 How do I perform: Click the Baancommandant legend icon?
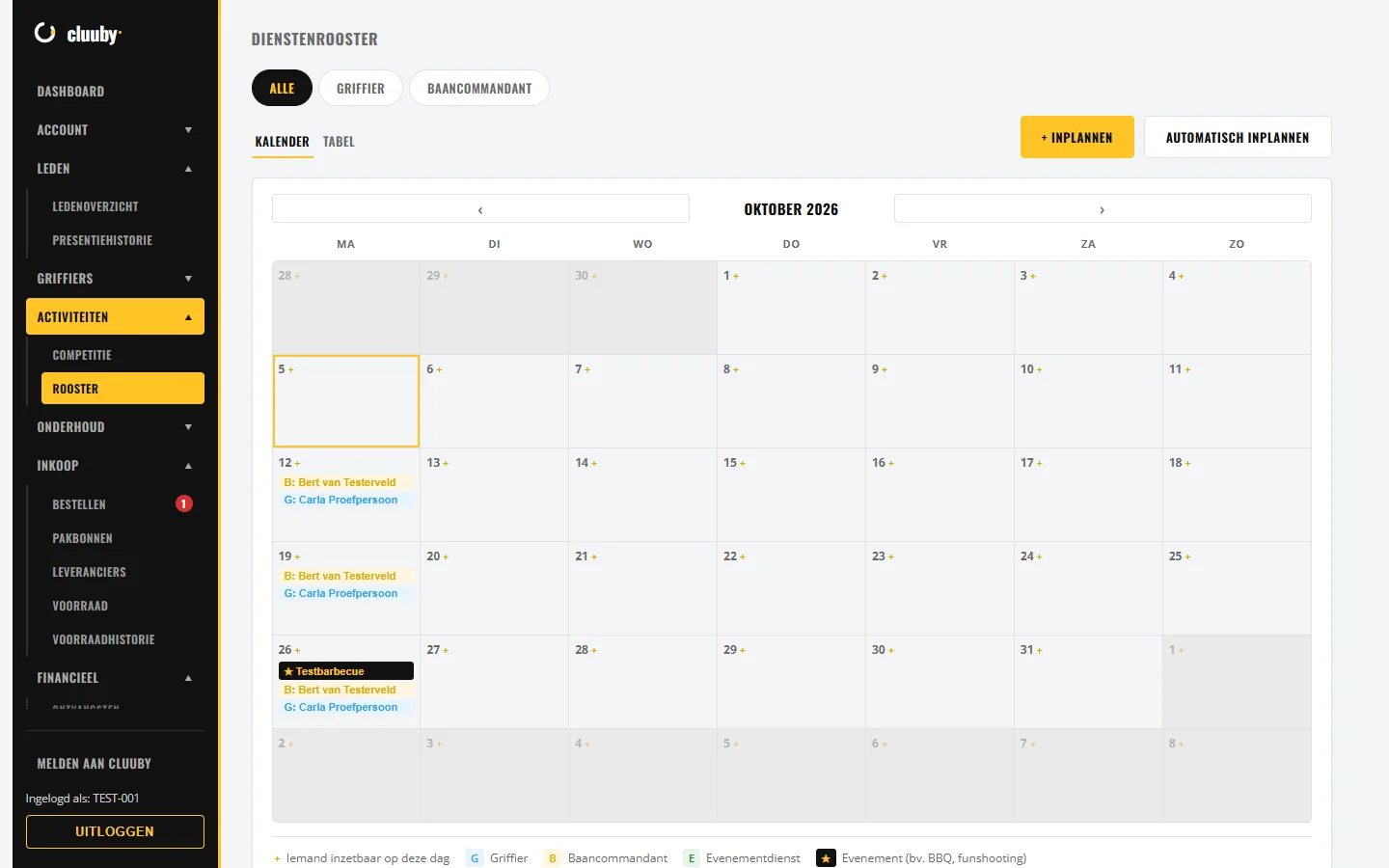point(553,858)
